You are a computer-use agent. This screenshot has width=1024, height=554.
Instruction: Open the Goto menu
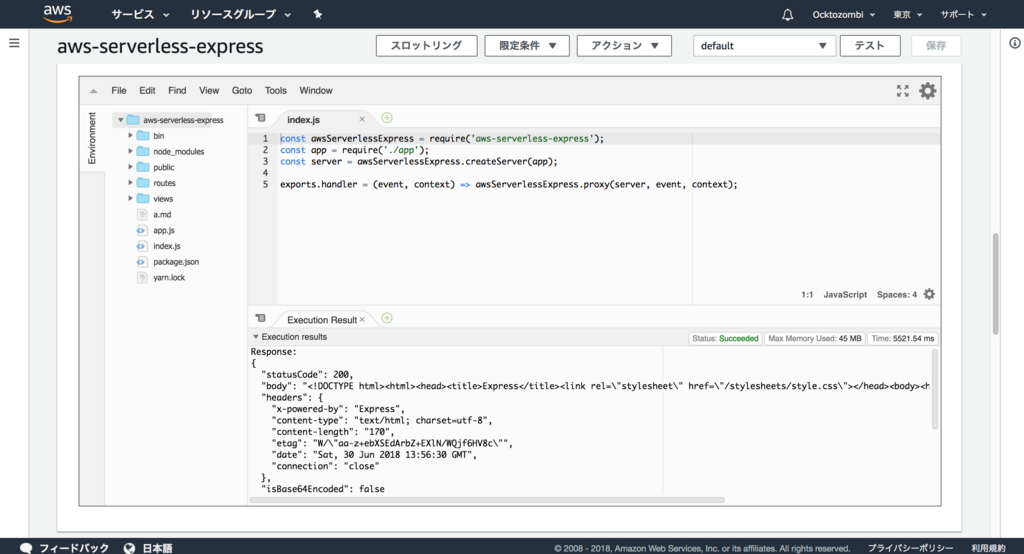(242, 91)
